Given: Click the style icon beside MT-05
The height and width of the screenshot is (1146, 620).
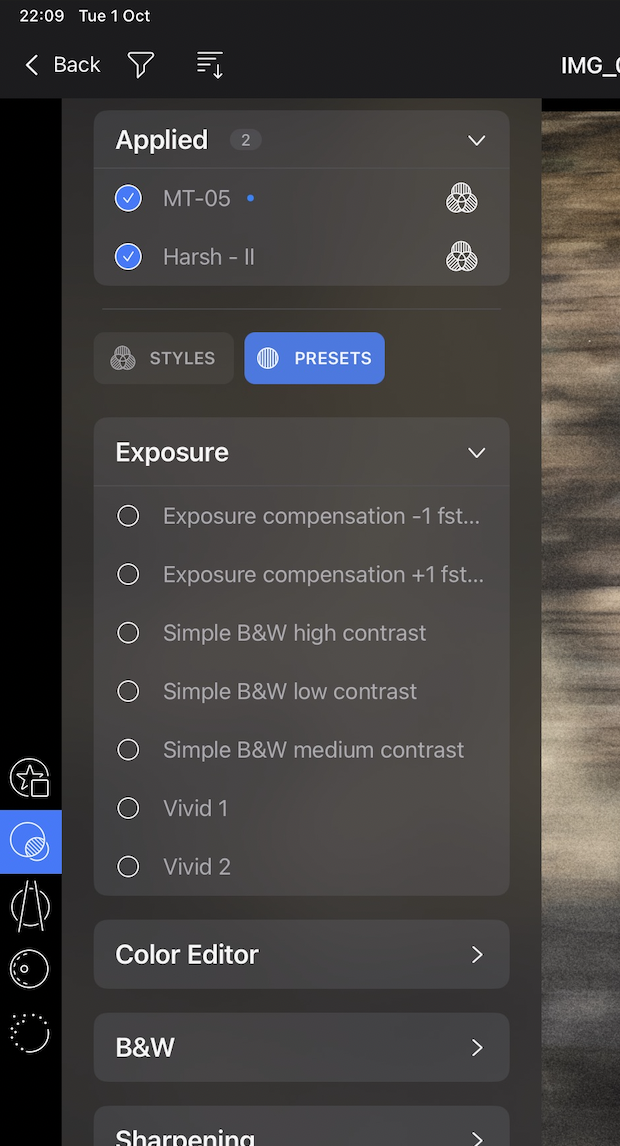Looking at the screenshot, I should (461, 198).
